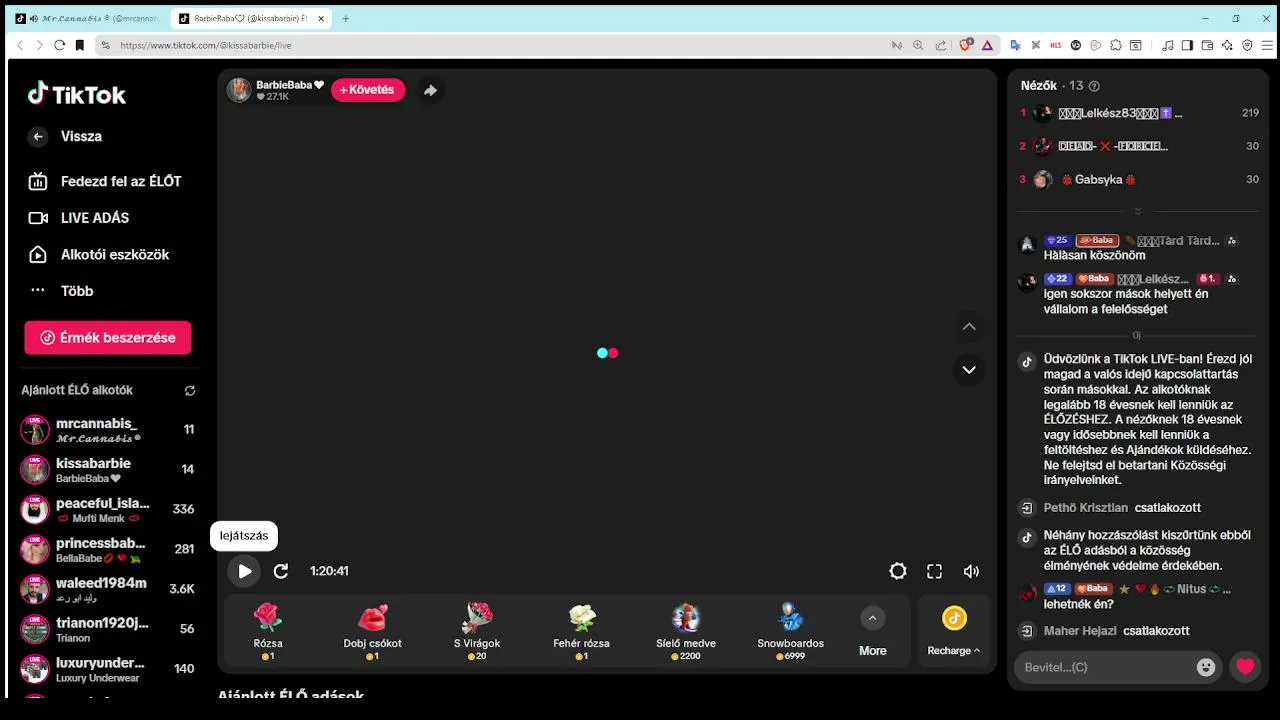The height and width of the screenshot is (720, 1280).
Task: Reload the browser page
Action: (59, 45)
